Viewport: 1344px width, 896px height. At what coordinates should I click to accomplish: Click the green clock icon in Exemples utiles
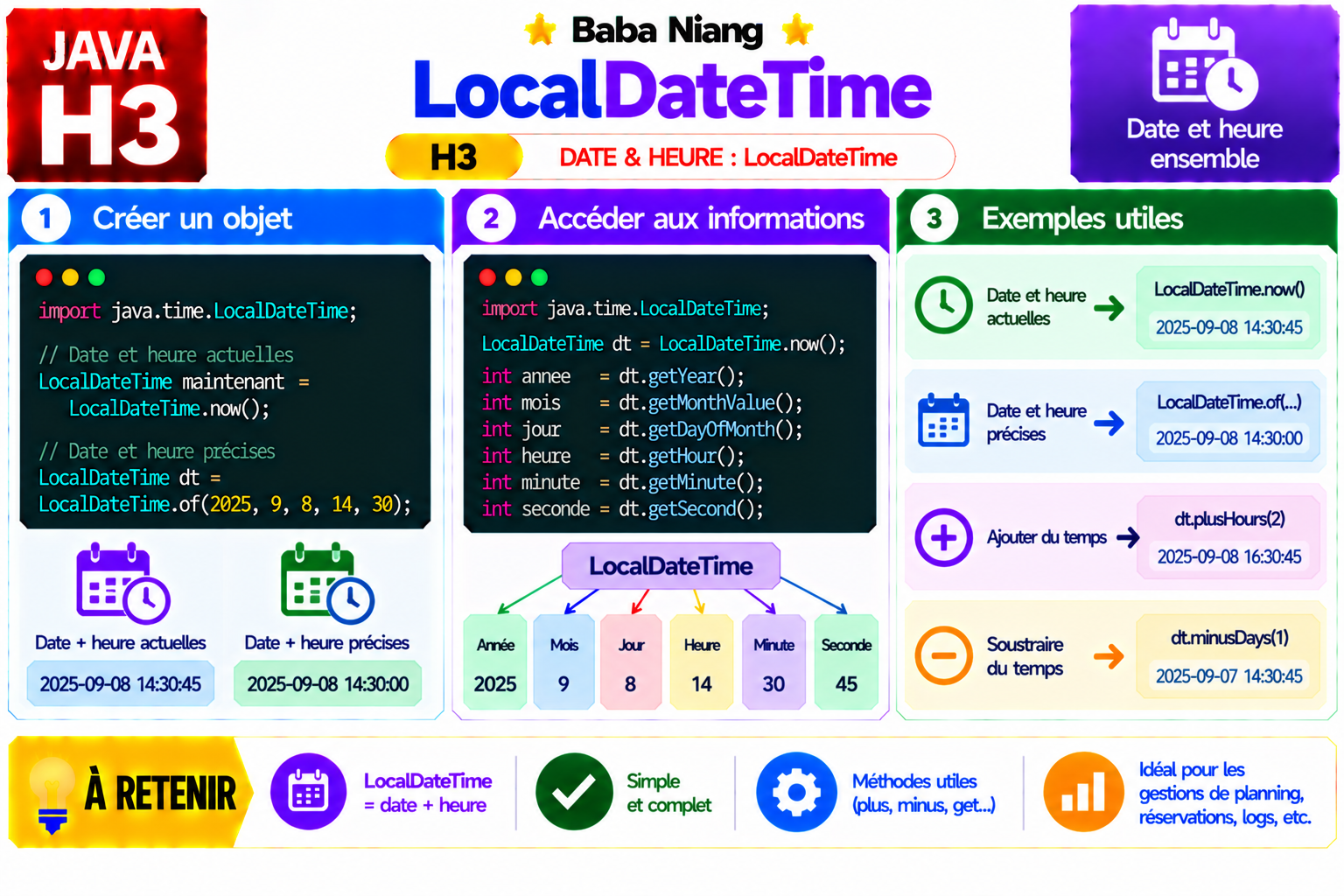[x=943, y=305]
